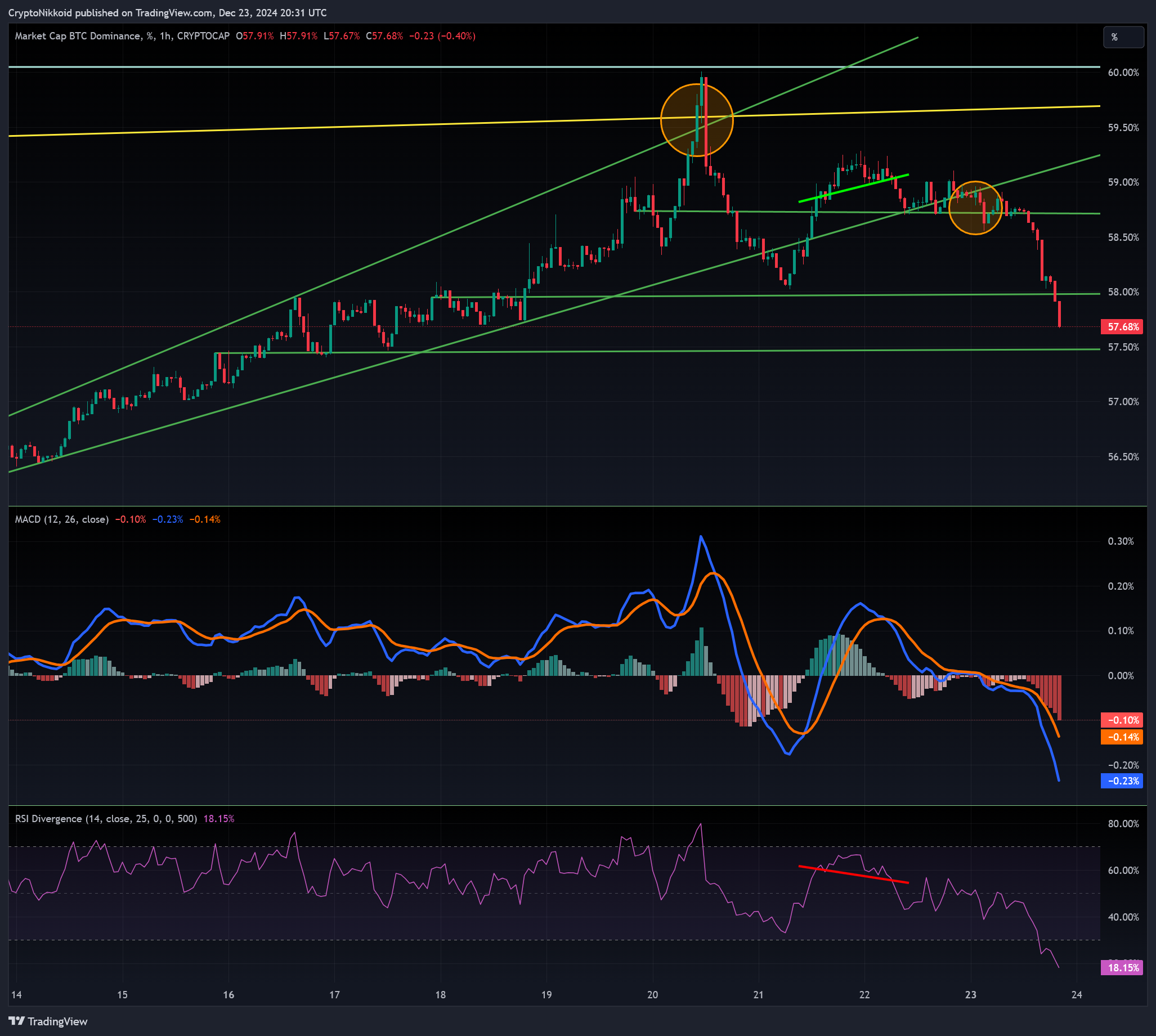
Task: Click date 23 on the time axis
Action: pyautogui.click(x=970, y=995)
